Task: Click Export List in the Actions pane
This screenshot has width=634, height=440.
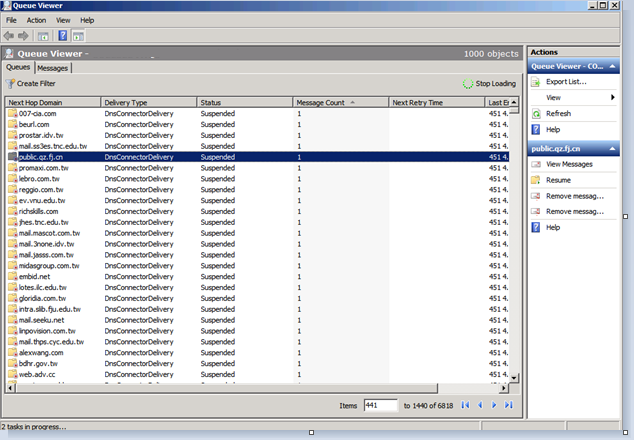Action: point(566,82)
